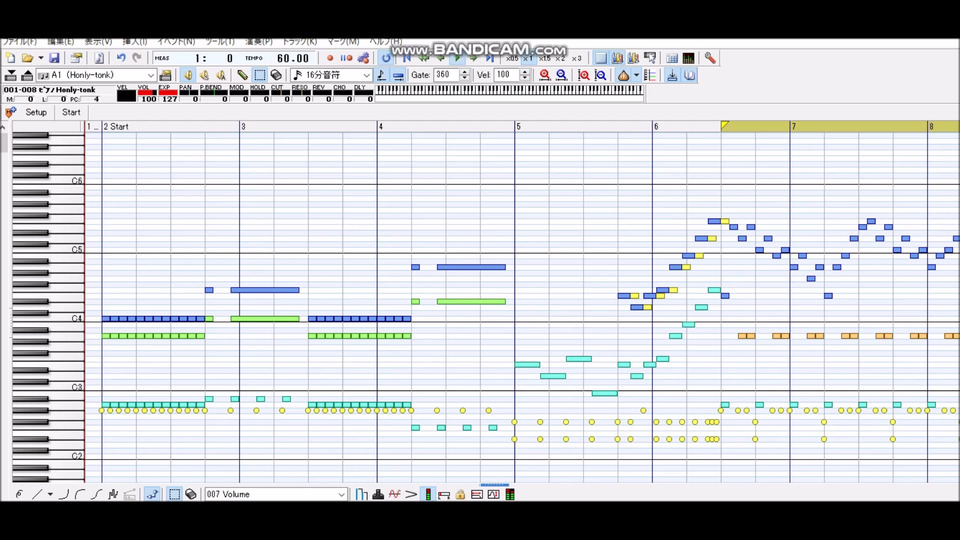
Task: Click the onion skin icon
Action: coord(623,75)
